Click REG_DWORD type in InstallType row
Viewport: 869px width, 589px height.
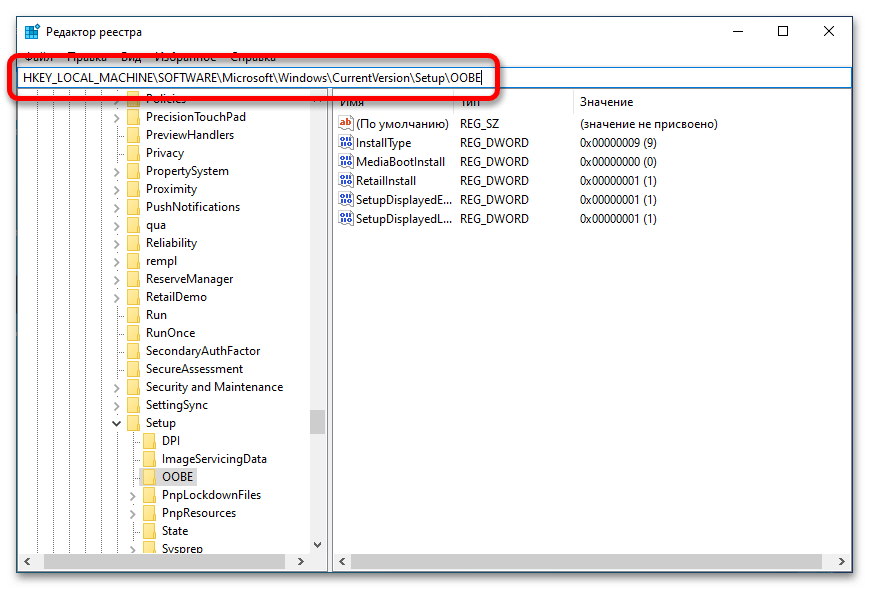[x=494, y=143]
